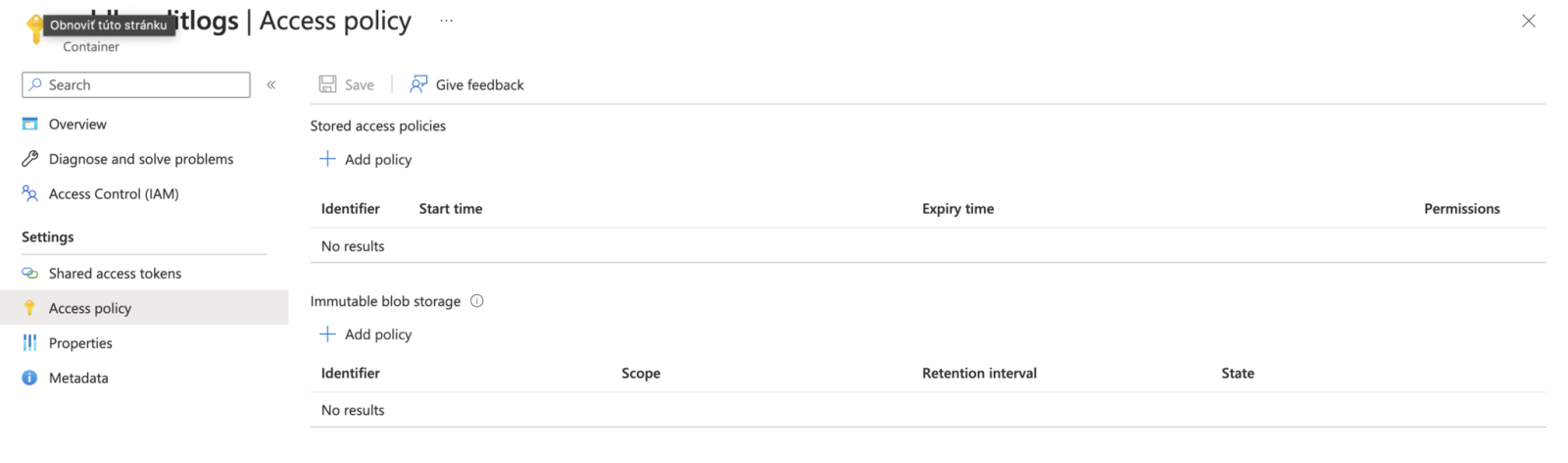
Task: Close the Access policy blade
Action: (1528, 21)
